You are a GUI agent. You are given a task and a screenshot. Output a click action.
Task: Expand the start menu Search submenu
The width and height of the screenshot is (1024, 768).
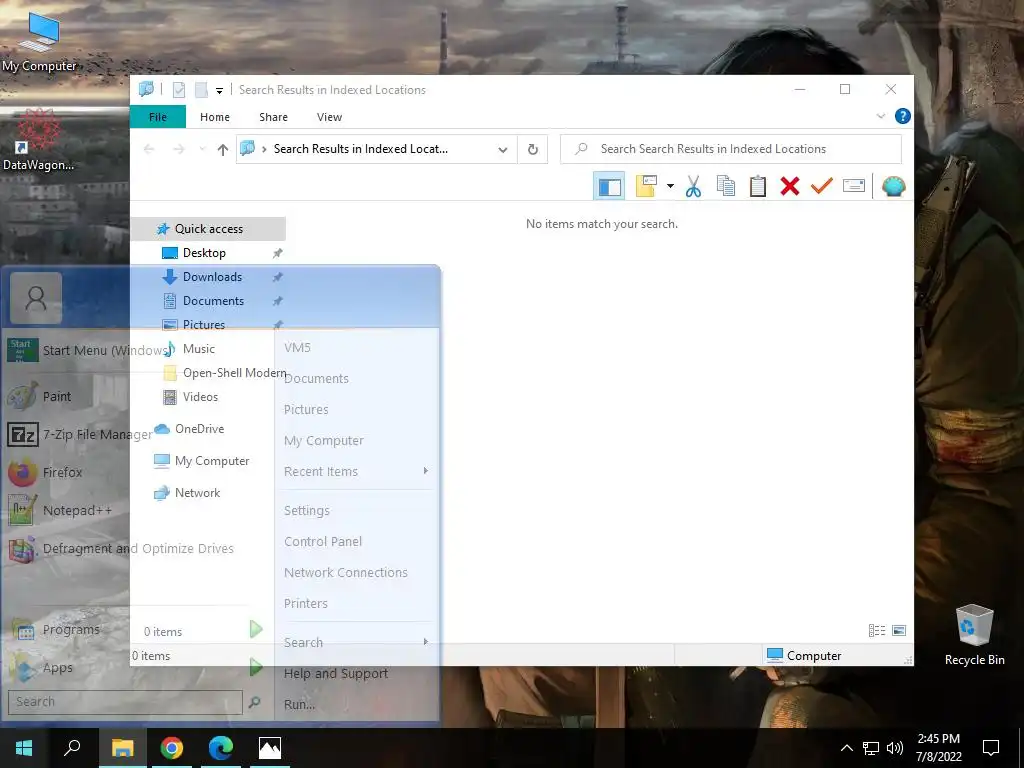pyautogui.click(x=357, y=643)
